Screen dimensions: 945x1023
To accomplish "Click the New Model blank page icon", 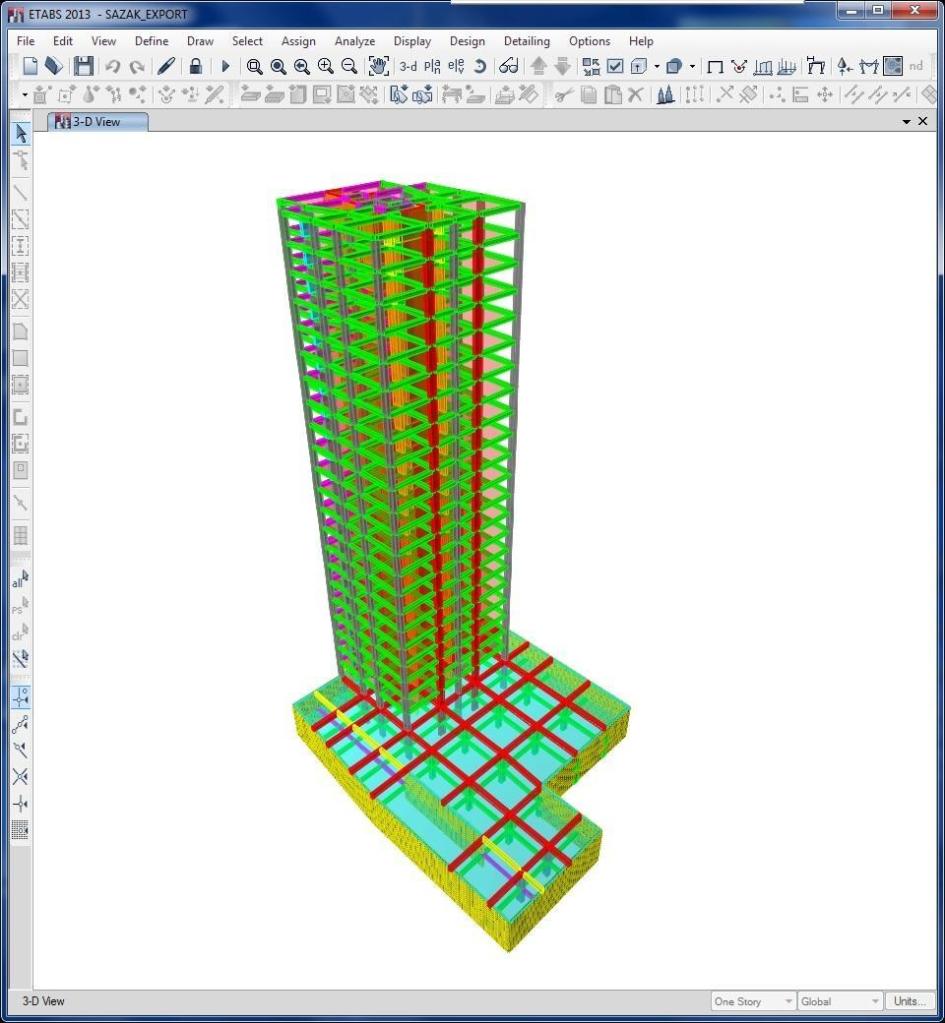I will (x=31, y=66).
